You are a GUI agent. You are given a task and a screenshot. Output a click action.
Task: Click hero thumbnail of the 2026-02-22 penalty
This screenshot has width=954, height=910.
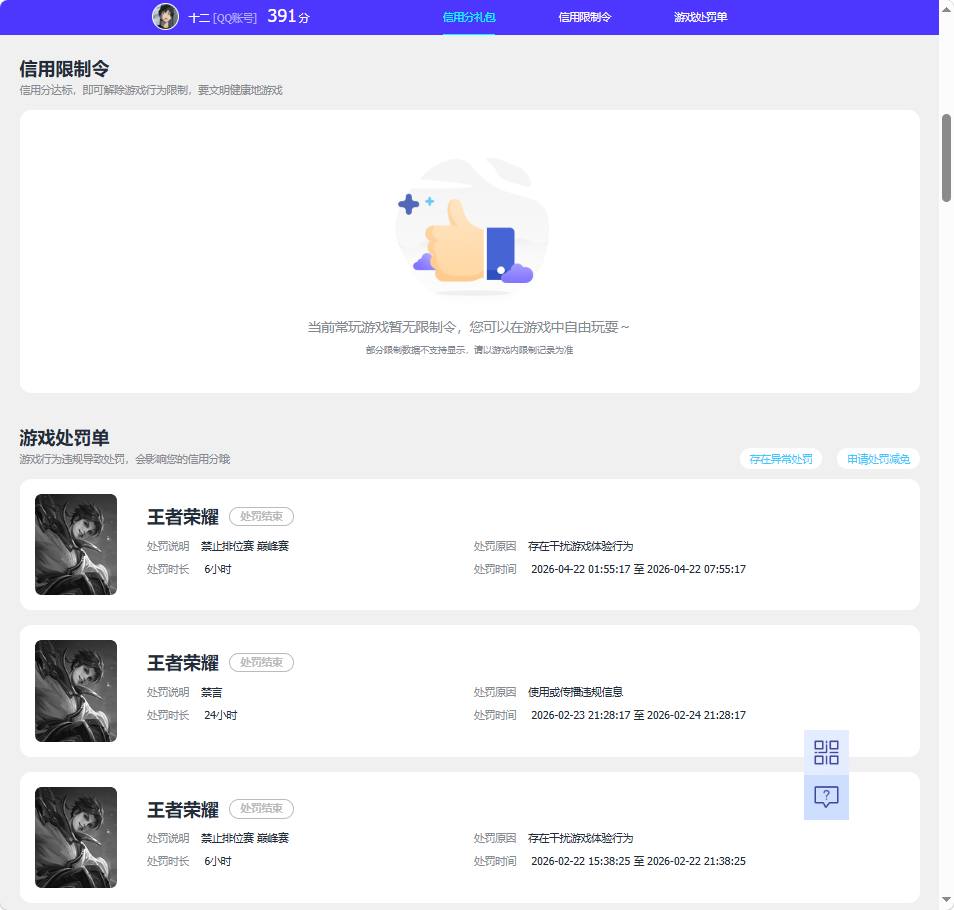(76, 837)
